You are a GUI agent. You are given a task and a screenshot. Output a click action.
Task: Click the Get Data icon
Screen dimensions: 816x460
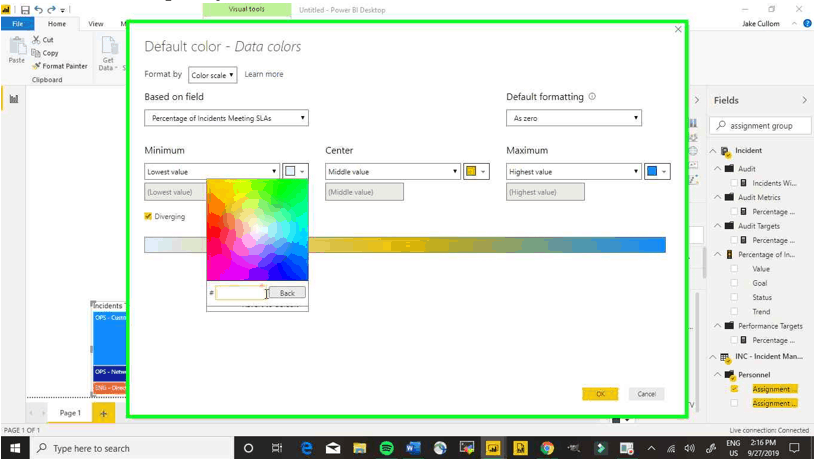(x=109, y=46)
